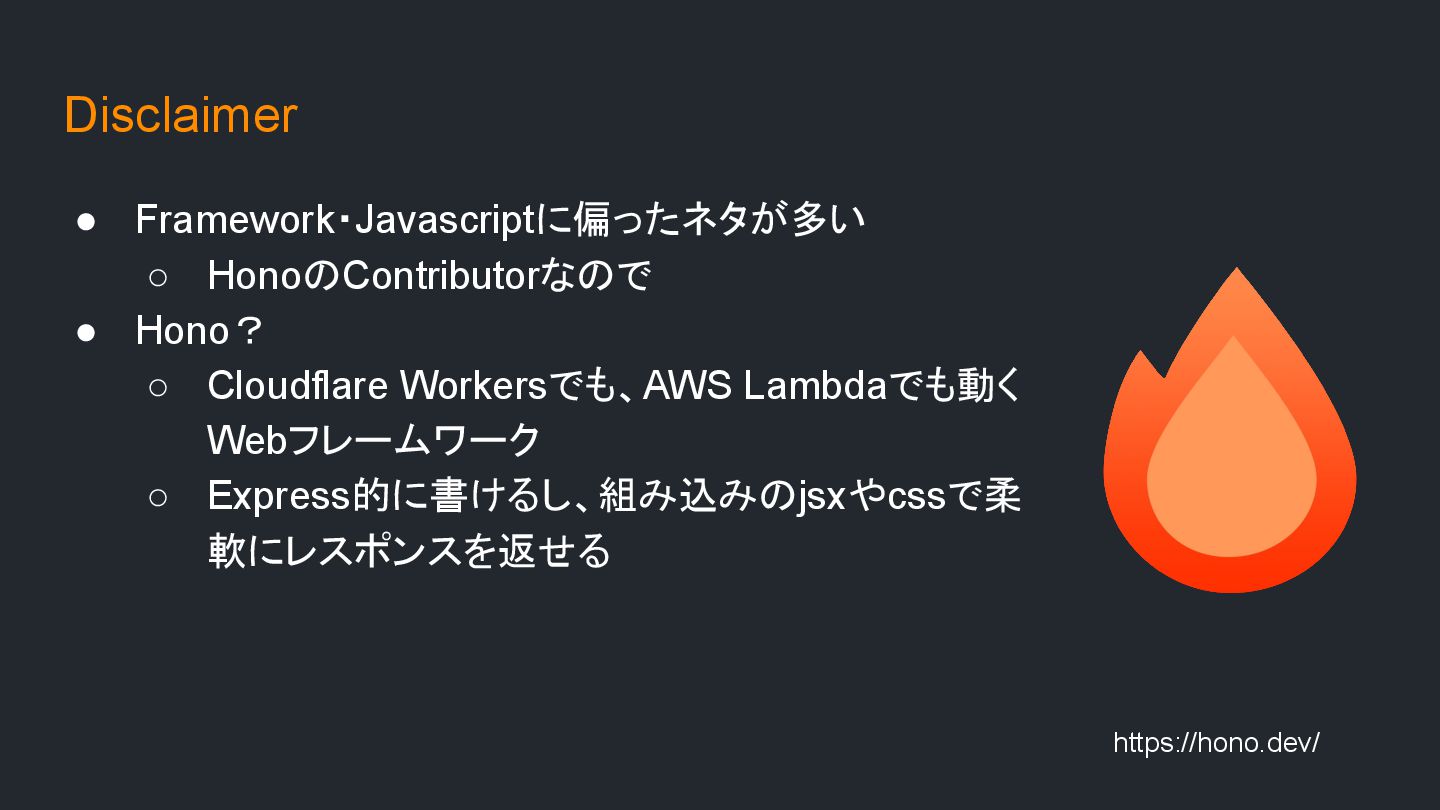Click hollow bullet before HonoのContributor
1440x810 pixels.
click(158, 278)
